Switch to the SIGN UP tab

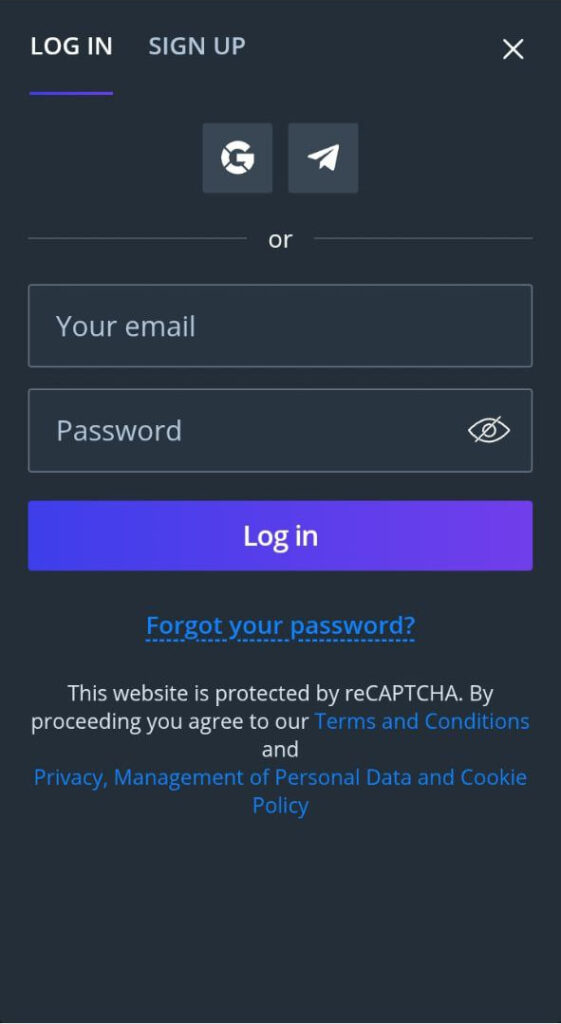pyautogui.click(x=197, y=46)
